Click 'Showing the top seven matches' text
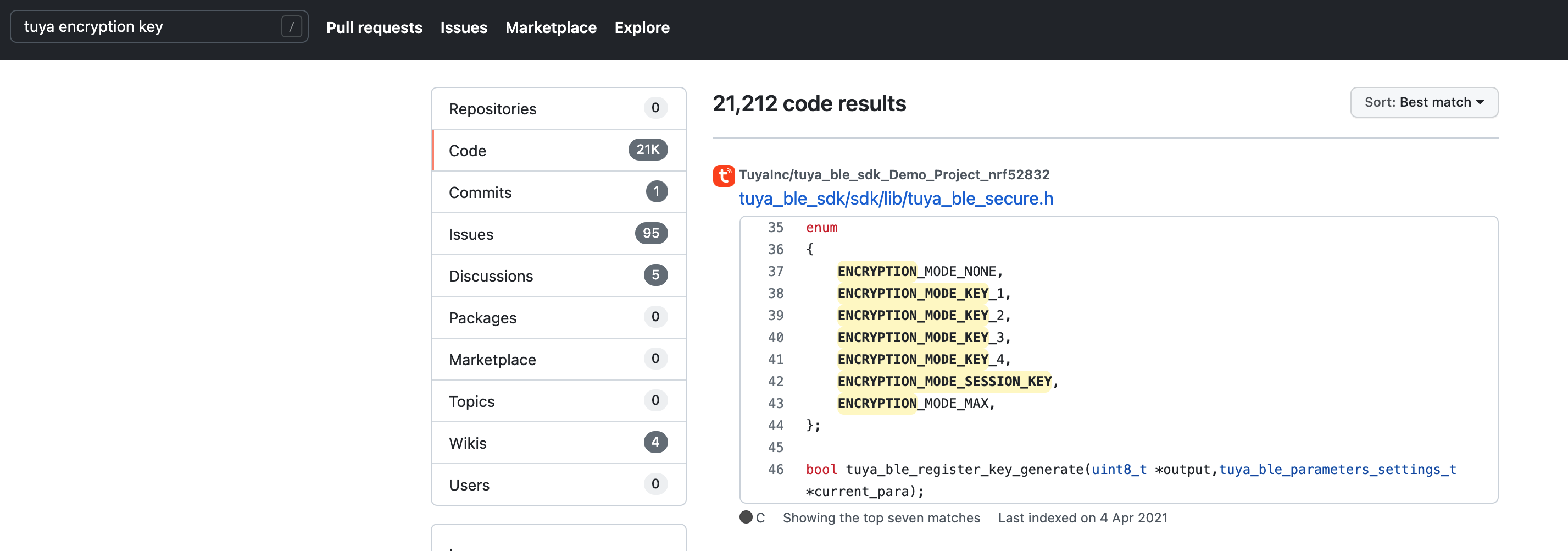 pyautogui.click(x=881, y=517)
